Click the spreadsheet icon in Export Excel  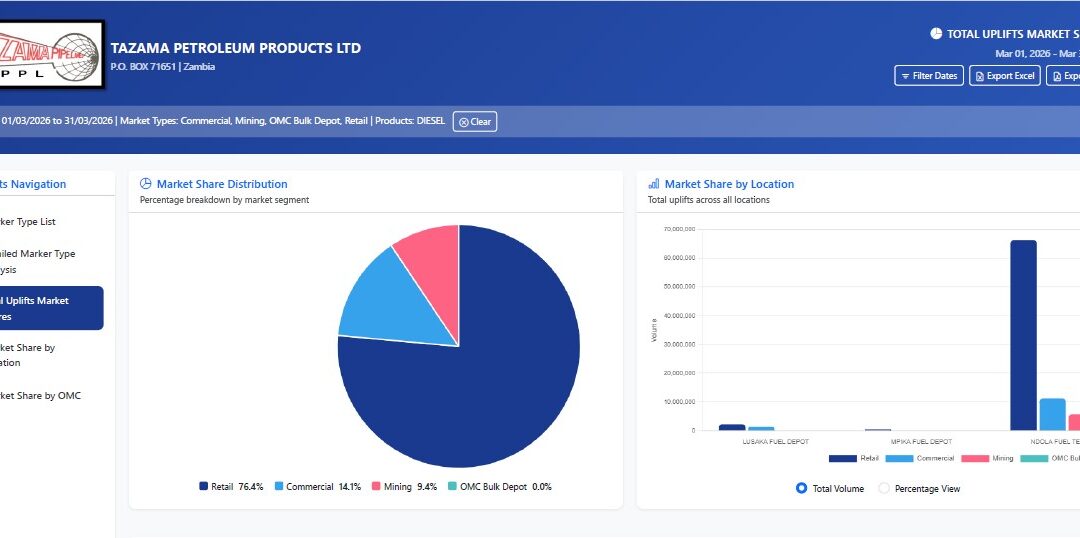coord(978,76)
